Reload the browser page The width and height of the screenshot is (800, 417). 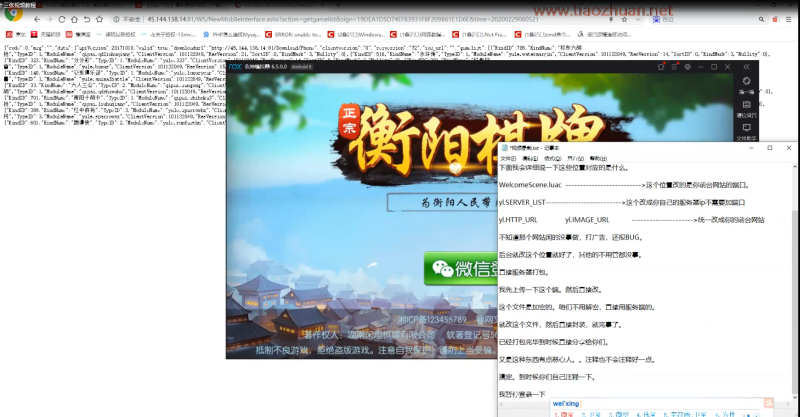tap(62, 19)
